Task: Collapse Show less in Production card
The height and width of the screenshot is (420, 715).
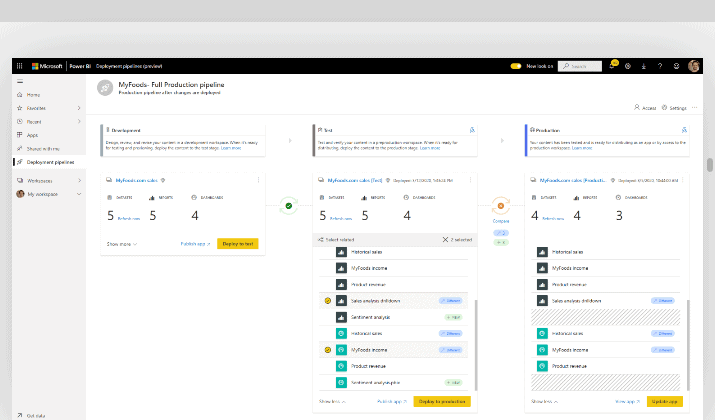Action: (x=544, y=402)
